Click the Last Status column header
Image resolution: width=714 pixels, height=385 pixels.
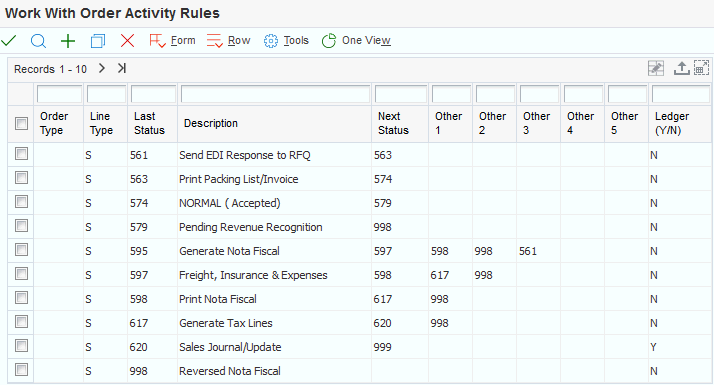click(153, 123)
